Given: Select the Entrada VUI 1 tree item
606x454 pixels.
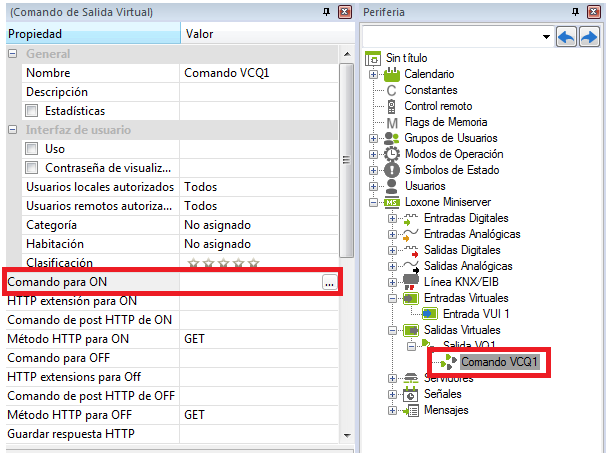Looking at the screenshot, I should [x=476, y=314].
